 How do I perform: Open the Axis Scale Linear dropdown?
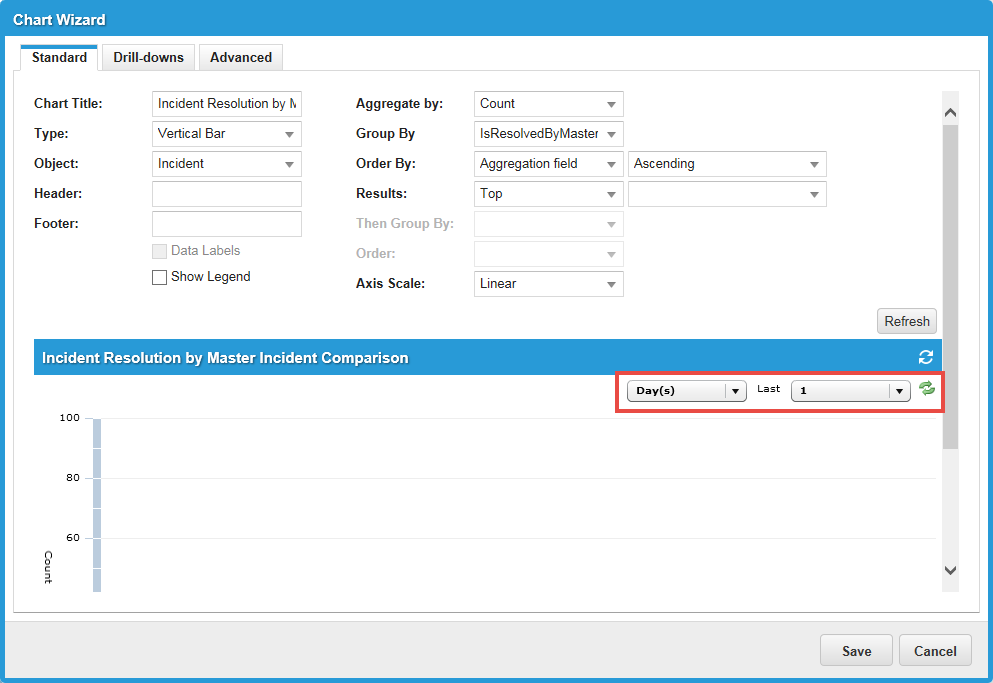point(548,284)
